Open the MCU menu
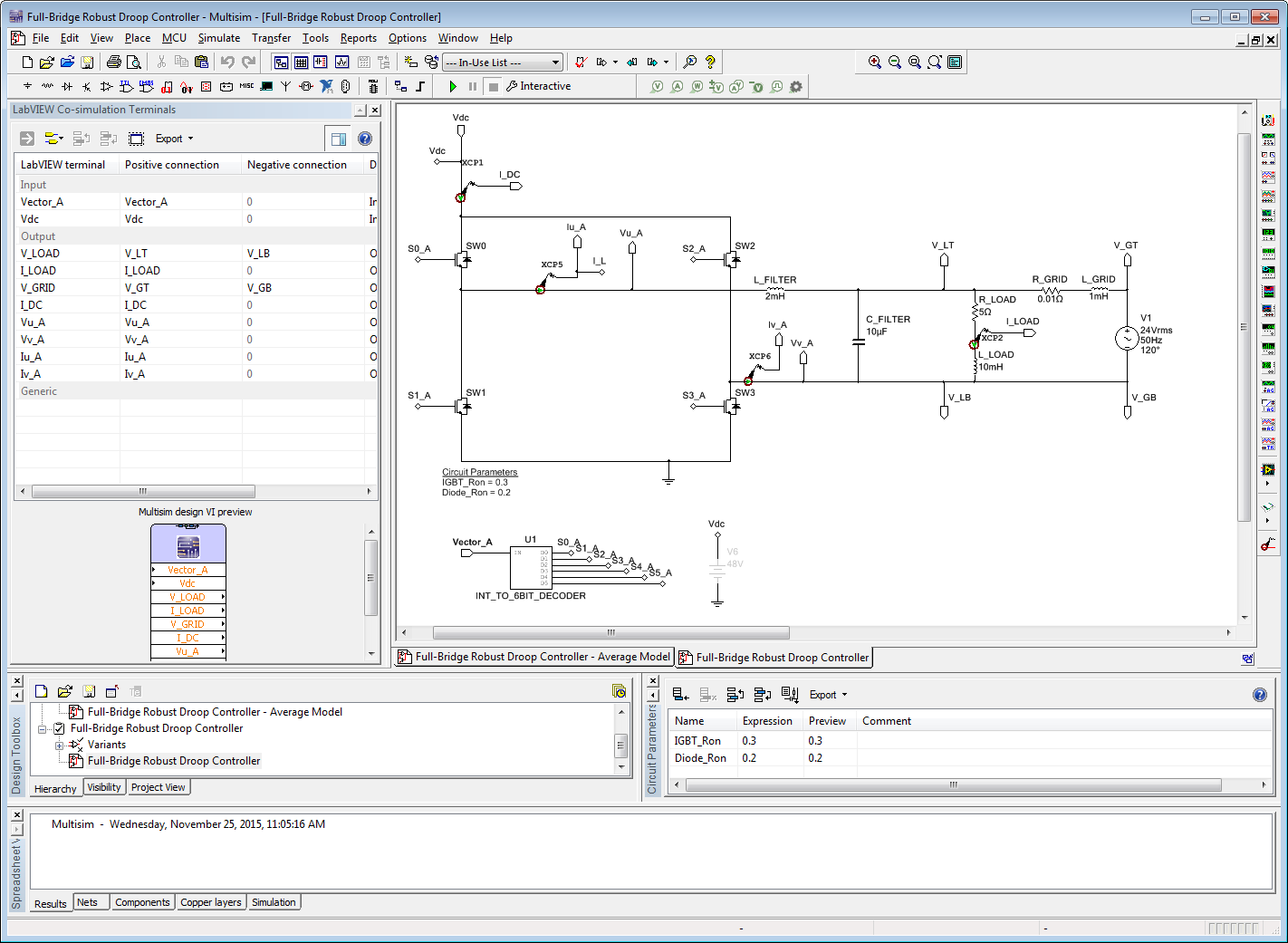1288x943 pixels. click(174, 38)
